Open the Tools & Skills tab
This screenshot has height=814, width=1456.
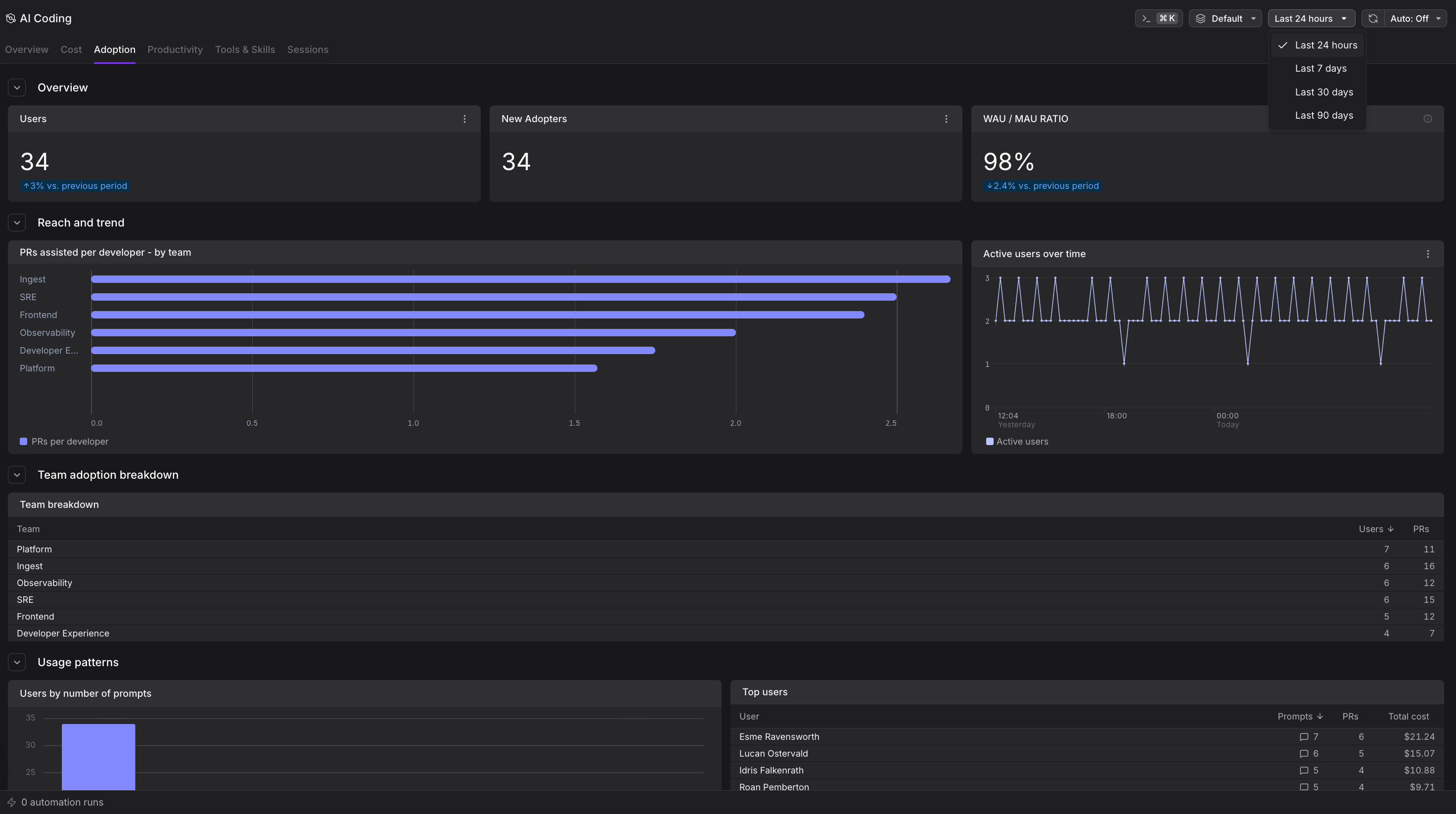pyautogui.click(x=245, y=50)
